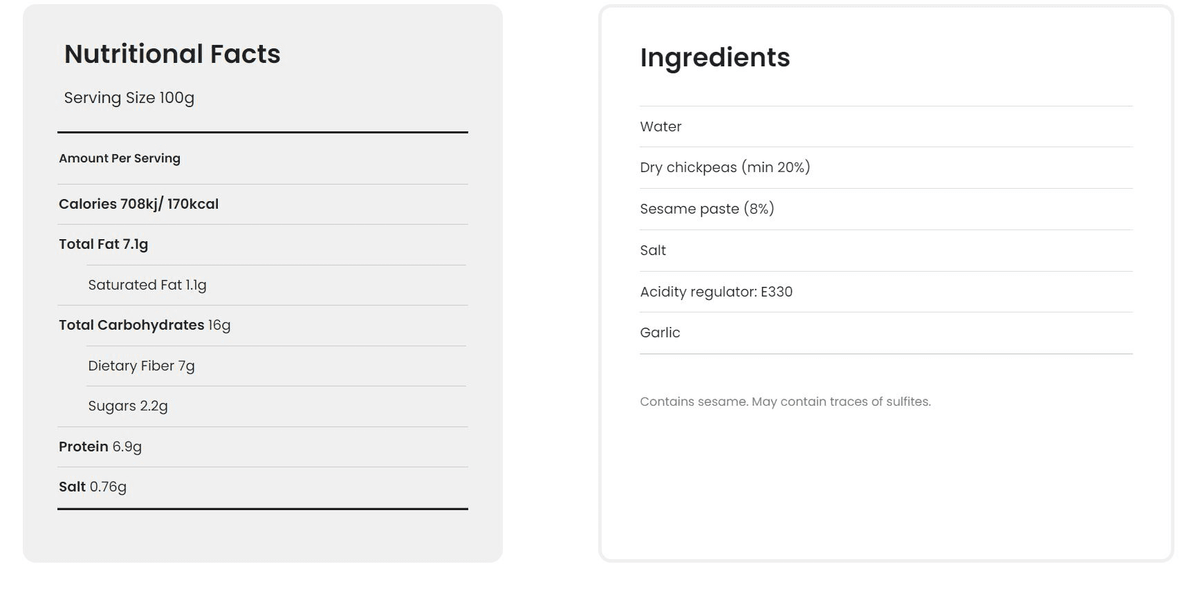
Task: Select the Sesame paste (8%) ingredient
Action: click(x=886, y=209)
